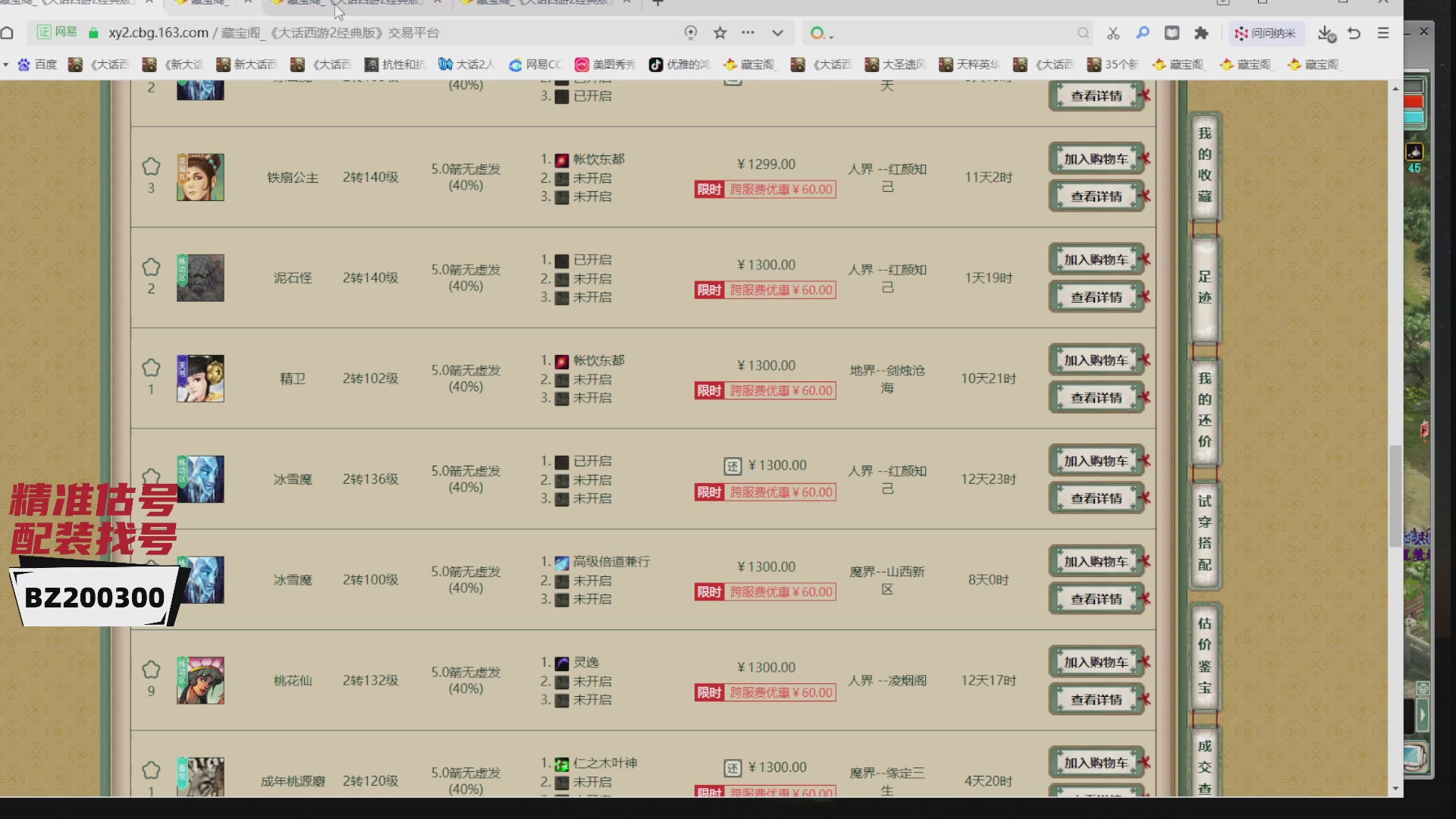
Task: Click 加入购物车 for 精卫 listing
Action: click(x=1096, y=360)
